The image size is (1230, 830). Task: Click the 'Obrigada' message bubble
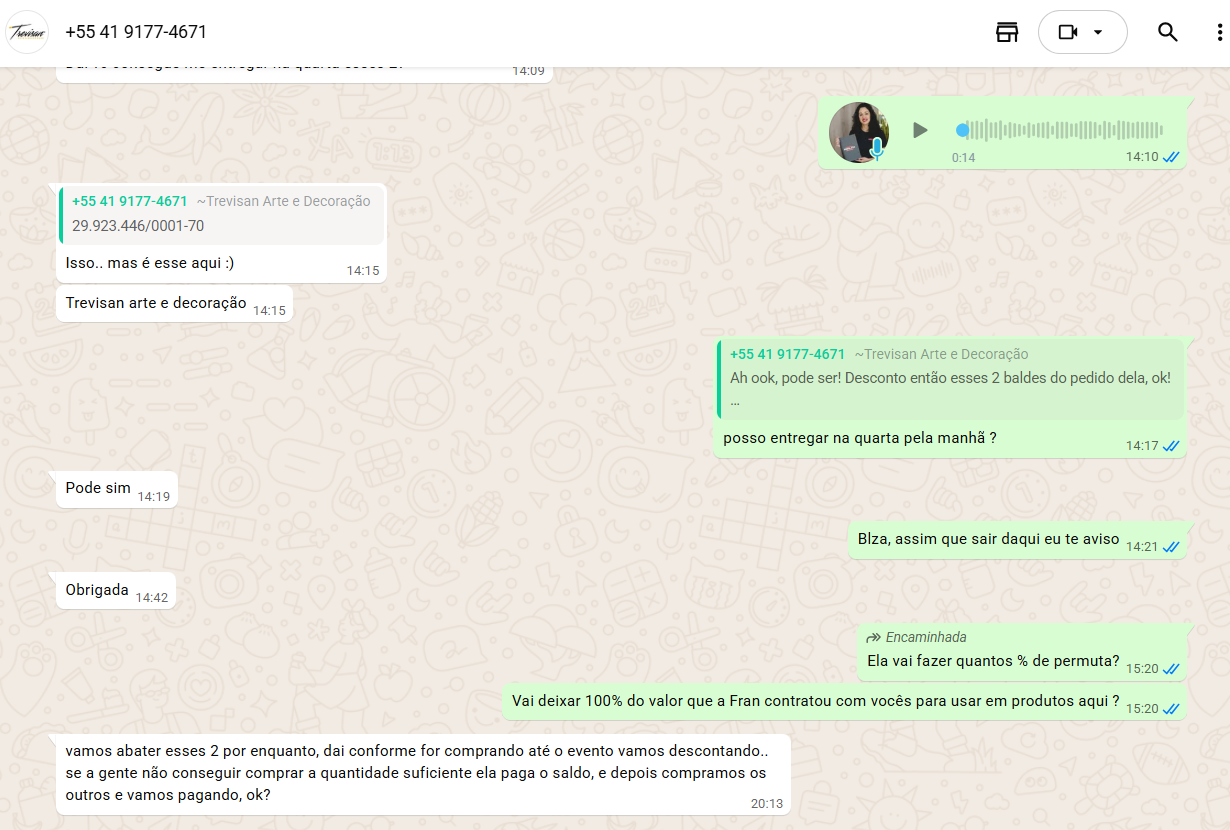[x=97, y=590]
